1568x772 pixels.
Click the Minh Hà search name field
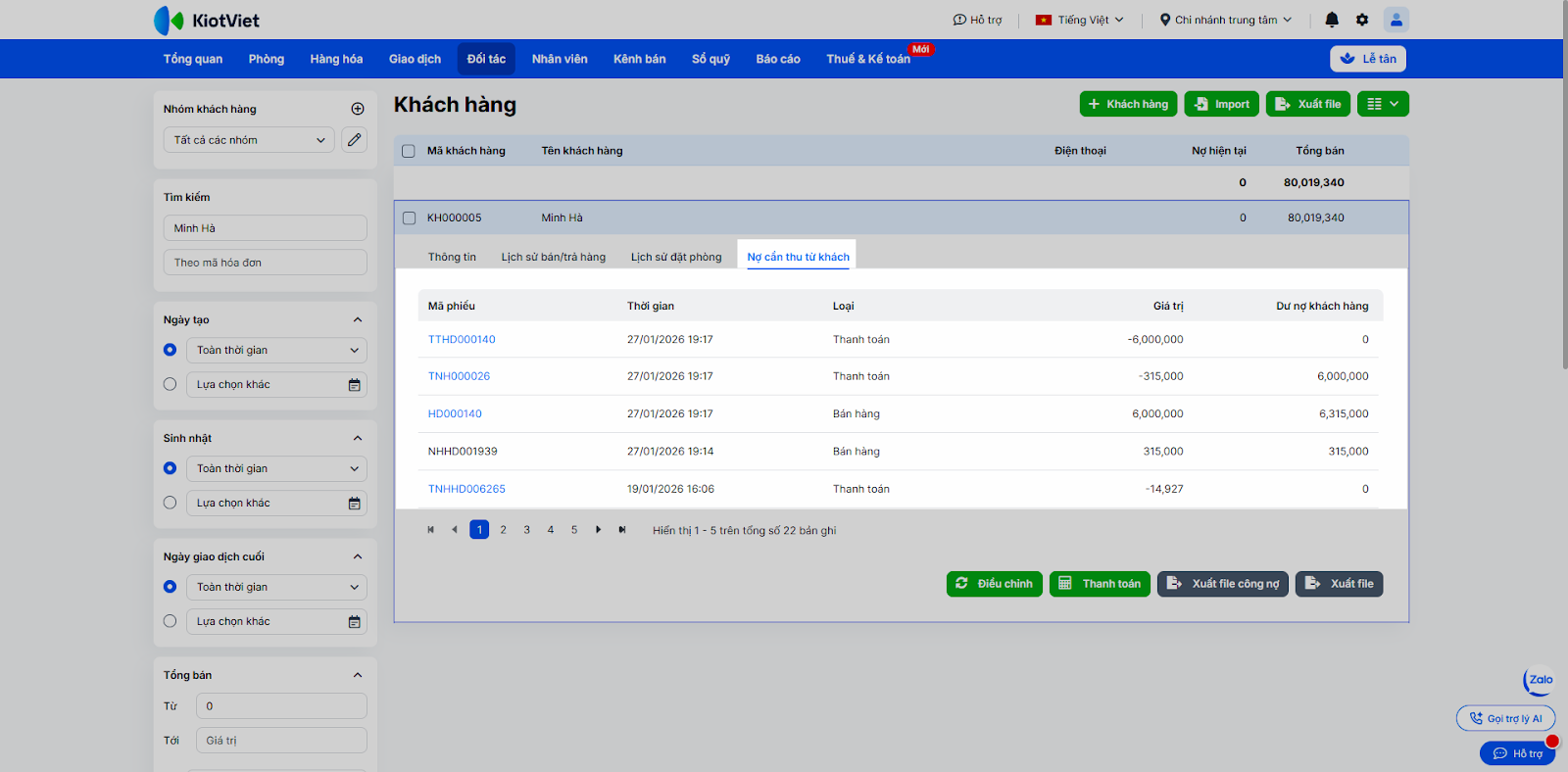tap(265, 228)
